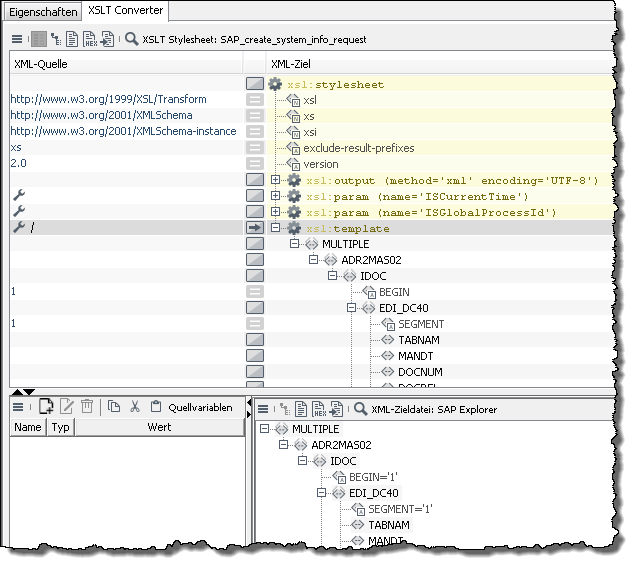Viewport: 634px width, 565px height.
Task: Collapse the MULTIPLE node in SAP Explorer tree
Action: [x=266, y=429]
